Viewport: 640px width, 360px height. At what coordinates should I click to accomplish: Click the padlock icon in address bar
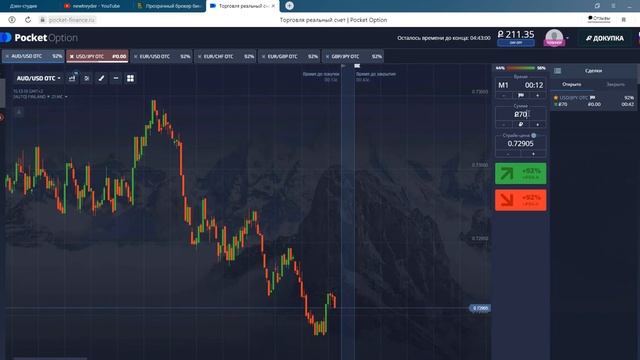pyautogui.click(x=42, y=20)
